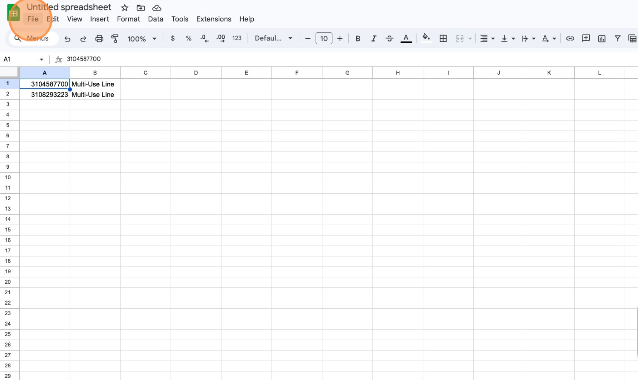Screen dimensions: 638x382
Task: Open the Insert menu
Action: (x=99, y=19)
